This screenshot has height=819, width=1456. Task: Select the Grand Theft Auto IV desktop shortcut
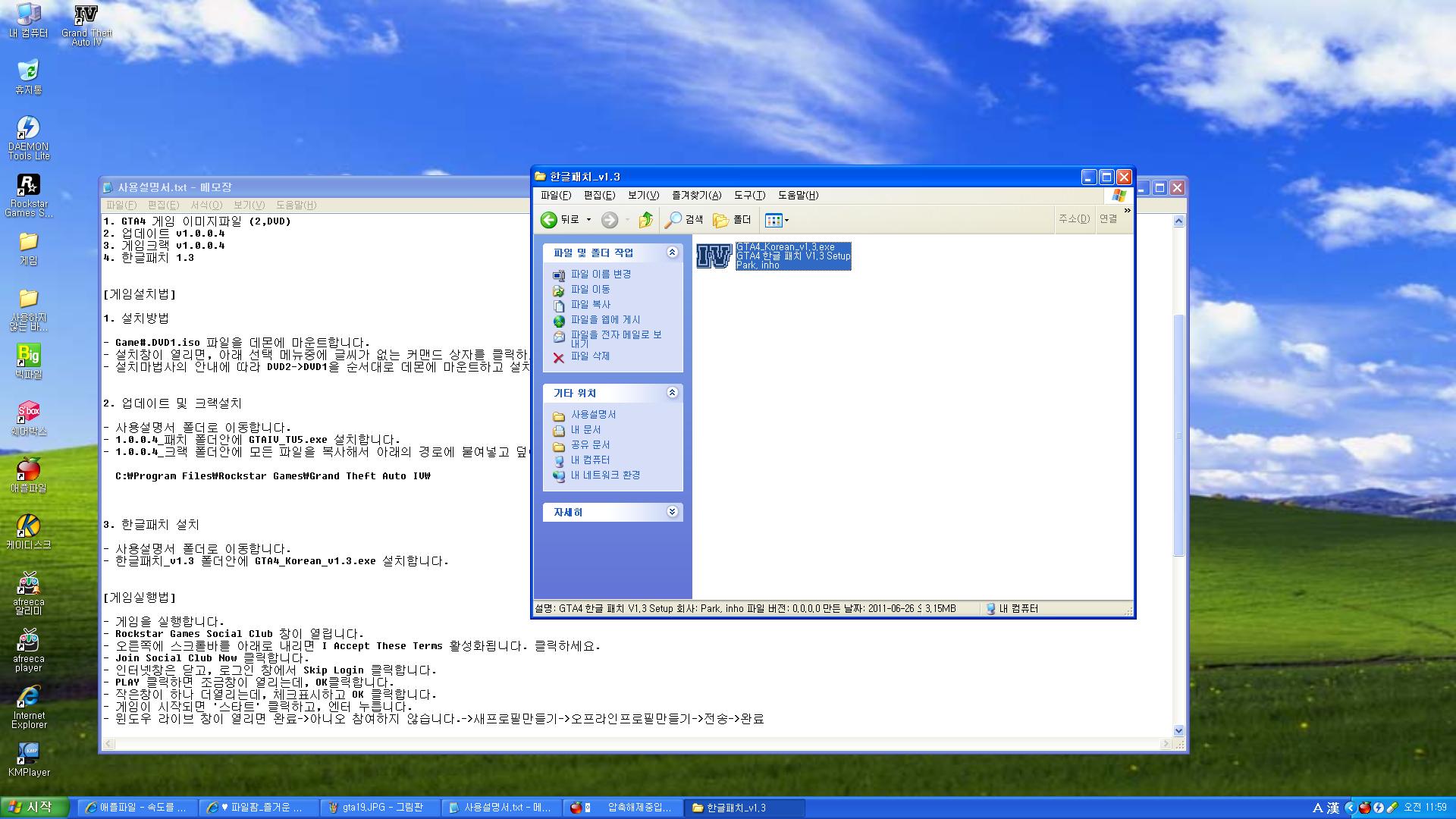pyautogui.click(x=86, y=25)
